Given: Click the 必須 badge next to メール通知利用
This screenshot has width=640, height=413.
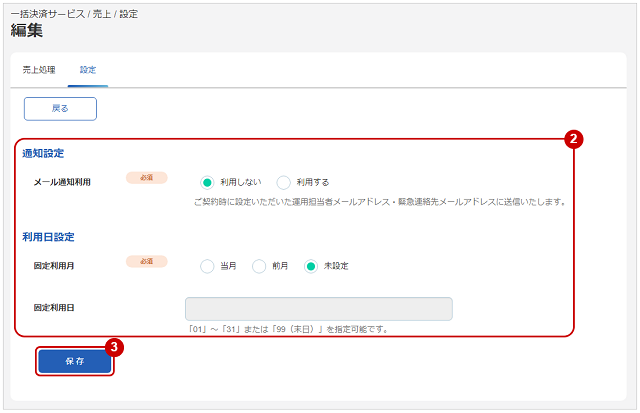Looking at the screenshot, I should click(147, 178).
